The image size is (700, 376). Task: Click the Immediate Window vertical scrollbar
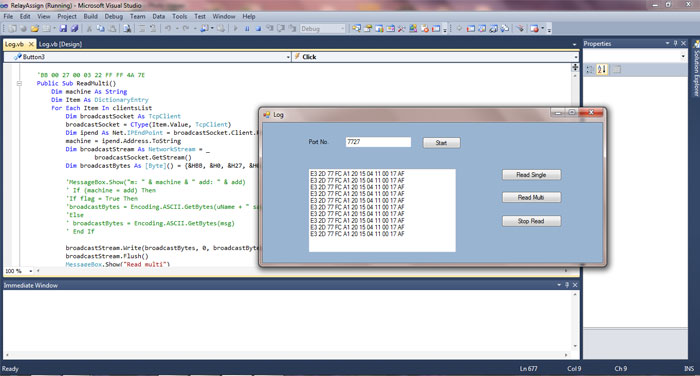click(575, 320)
